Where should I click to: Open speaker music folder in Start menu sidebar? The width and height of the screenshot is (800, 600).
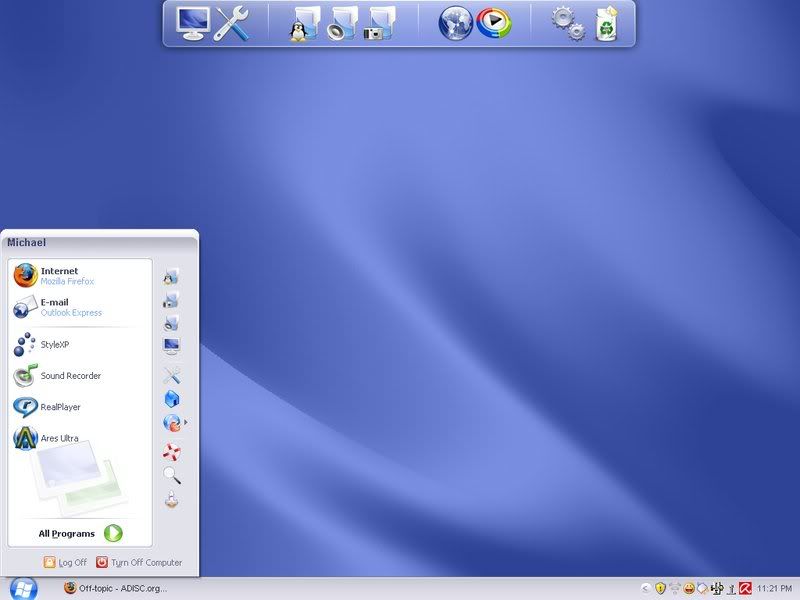[x=171, y=322]
